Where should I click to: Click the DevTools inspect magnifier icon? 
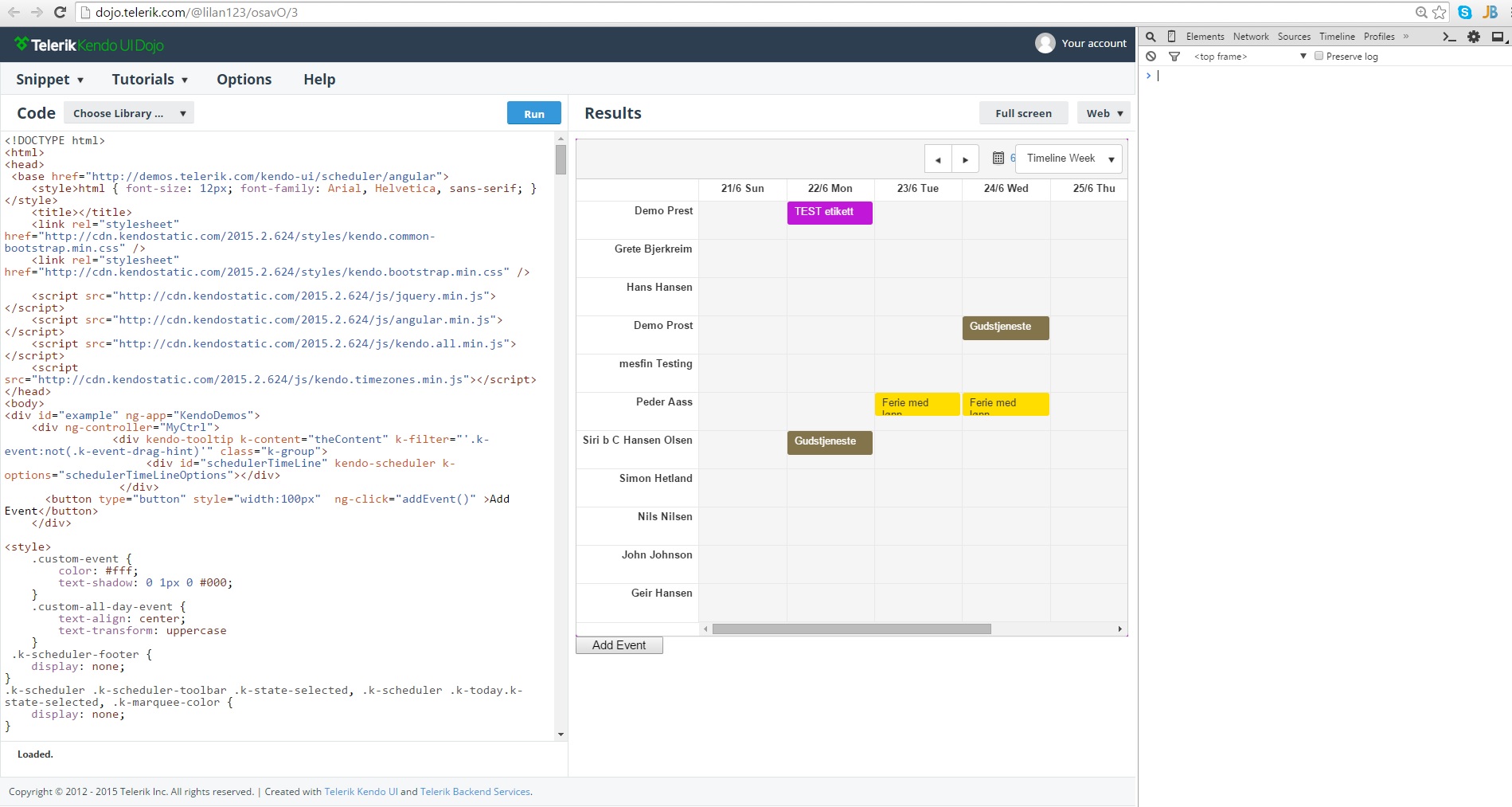[1151, 37]
